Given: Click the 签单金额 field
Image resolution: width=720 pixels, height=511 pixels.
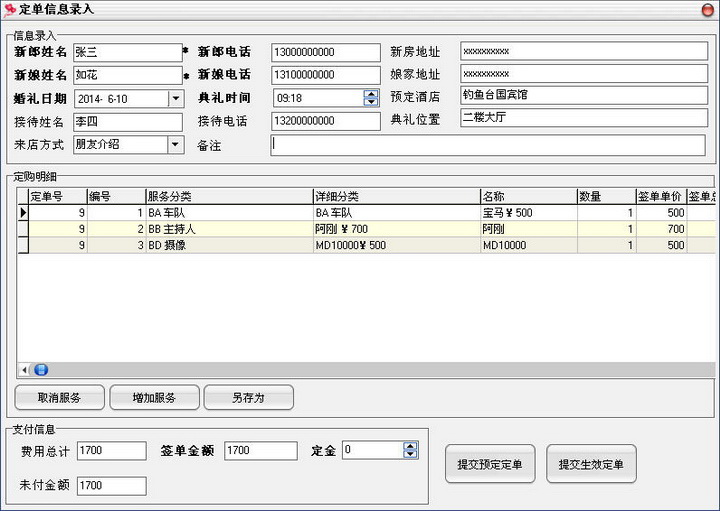Looking at the screenshot, I should tap(261, 450).
